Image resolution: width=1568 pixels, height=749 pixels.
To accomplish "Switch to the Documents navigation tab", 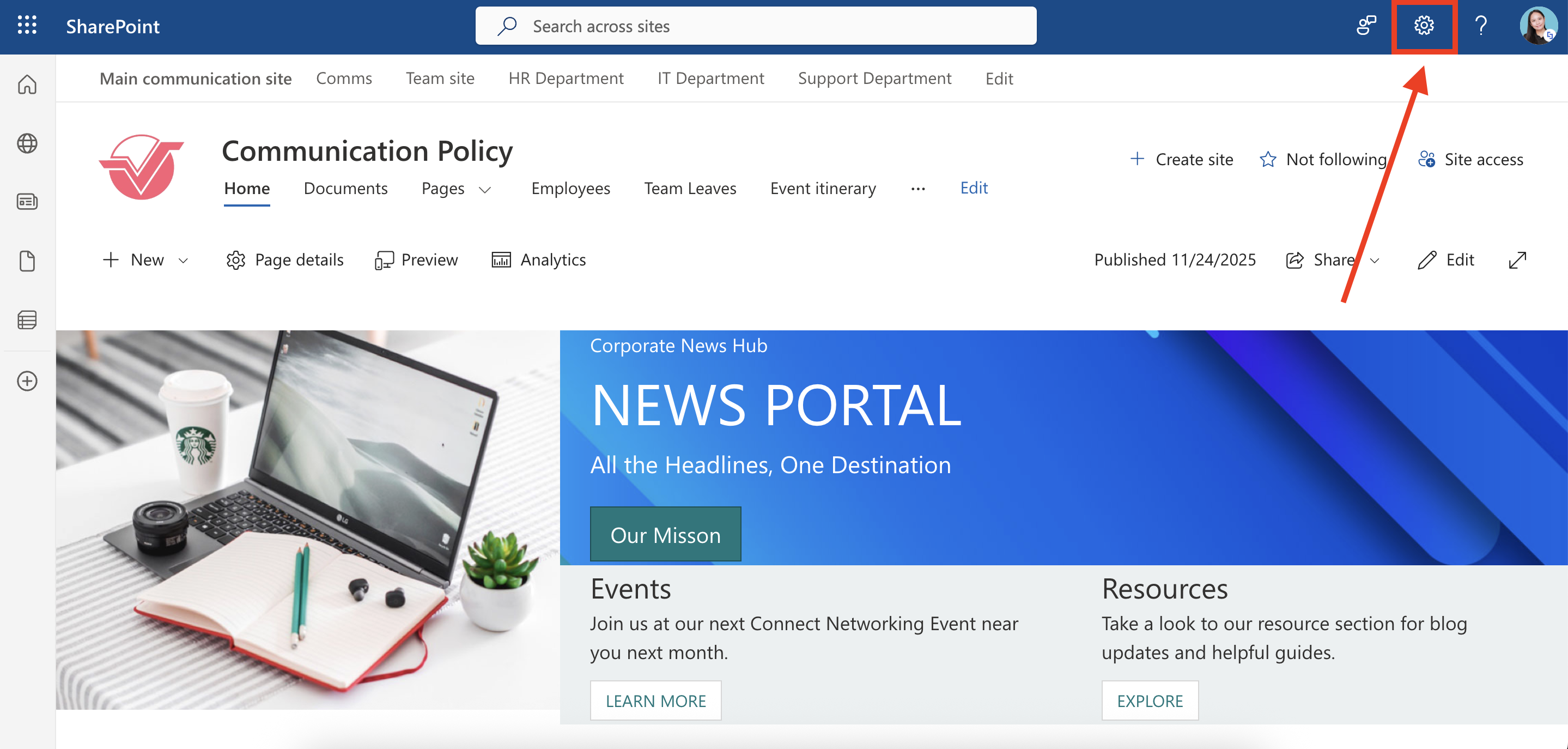I will coord(345,188).
